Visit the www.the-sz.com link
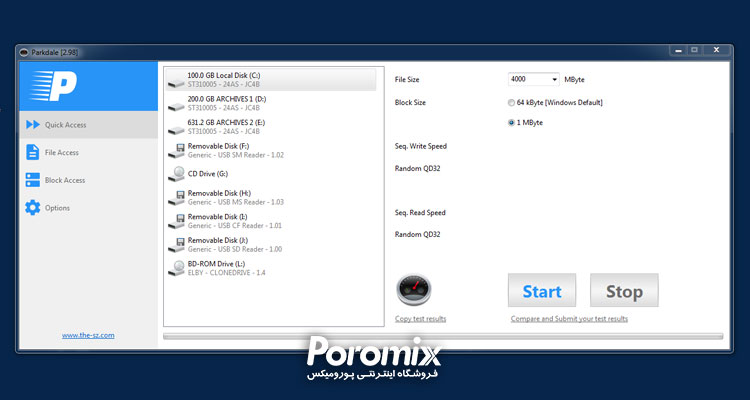Viewport: 750px width, 400px height. click(88, 335)
